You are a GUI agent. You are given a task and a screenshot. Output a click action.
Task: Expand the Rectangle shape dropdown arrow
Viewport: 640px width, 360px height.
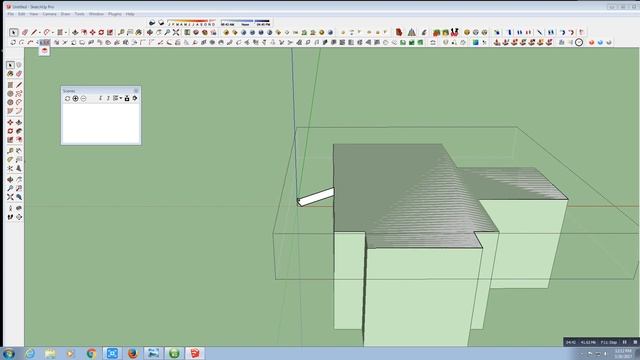click(65, 33)
